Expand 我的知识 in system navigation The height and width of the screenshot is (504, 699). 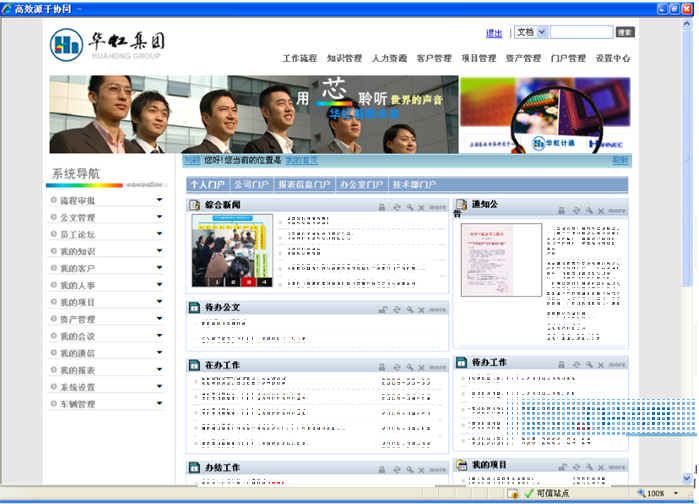(x=159, y=251)
